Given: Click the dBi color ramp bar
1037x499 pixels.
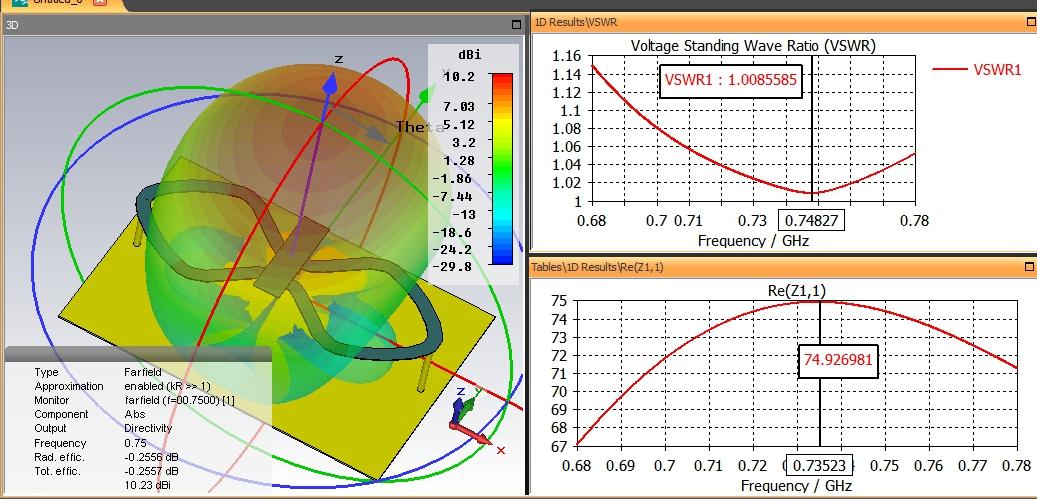Looking at the screenshot, I should point(502,169).
